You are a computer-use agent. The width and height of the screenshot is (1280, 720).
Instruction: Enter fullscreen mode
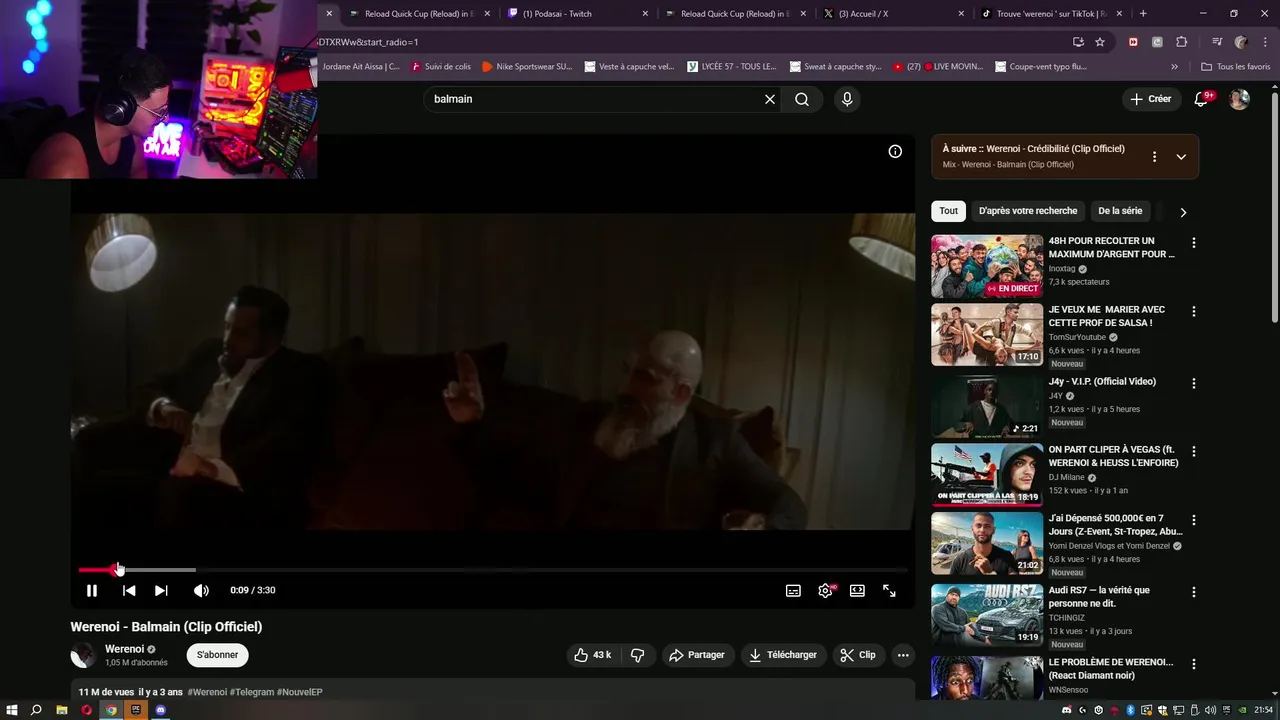tap(889, 590)
